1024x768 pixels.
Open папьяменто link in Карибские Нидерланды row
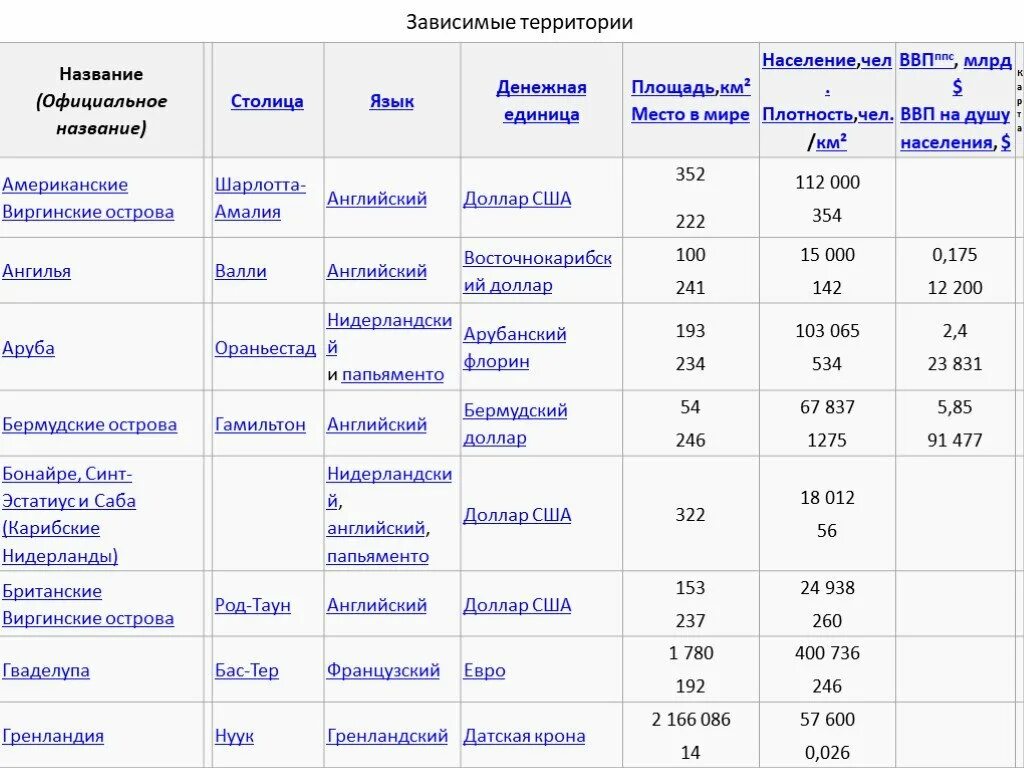(x=377, y=556)
